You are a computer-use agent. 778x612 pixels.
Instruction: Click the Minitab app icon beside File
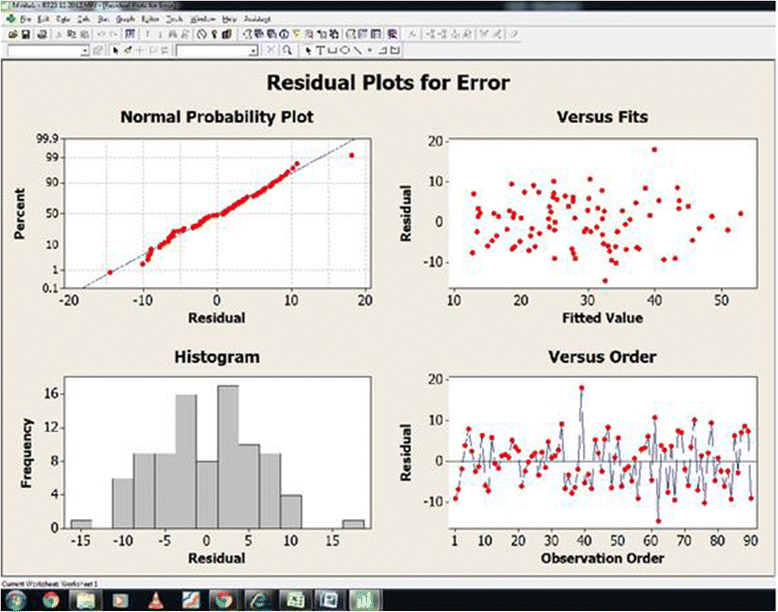coord(11,19)
